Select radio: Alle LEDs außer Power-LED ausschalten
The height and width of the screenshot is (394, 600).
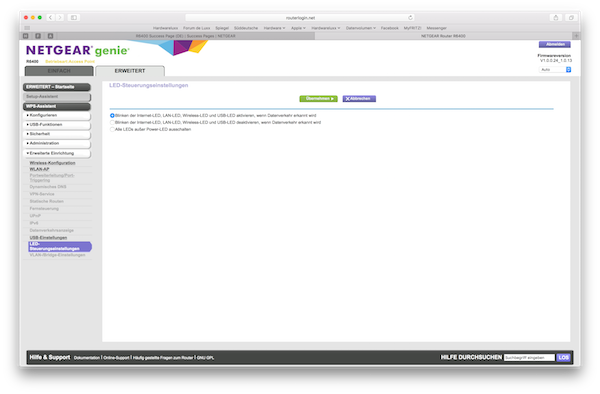click(112, 129)
